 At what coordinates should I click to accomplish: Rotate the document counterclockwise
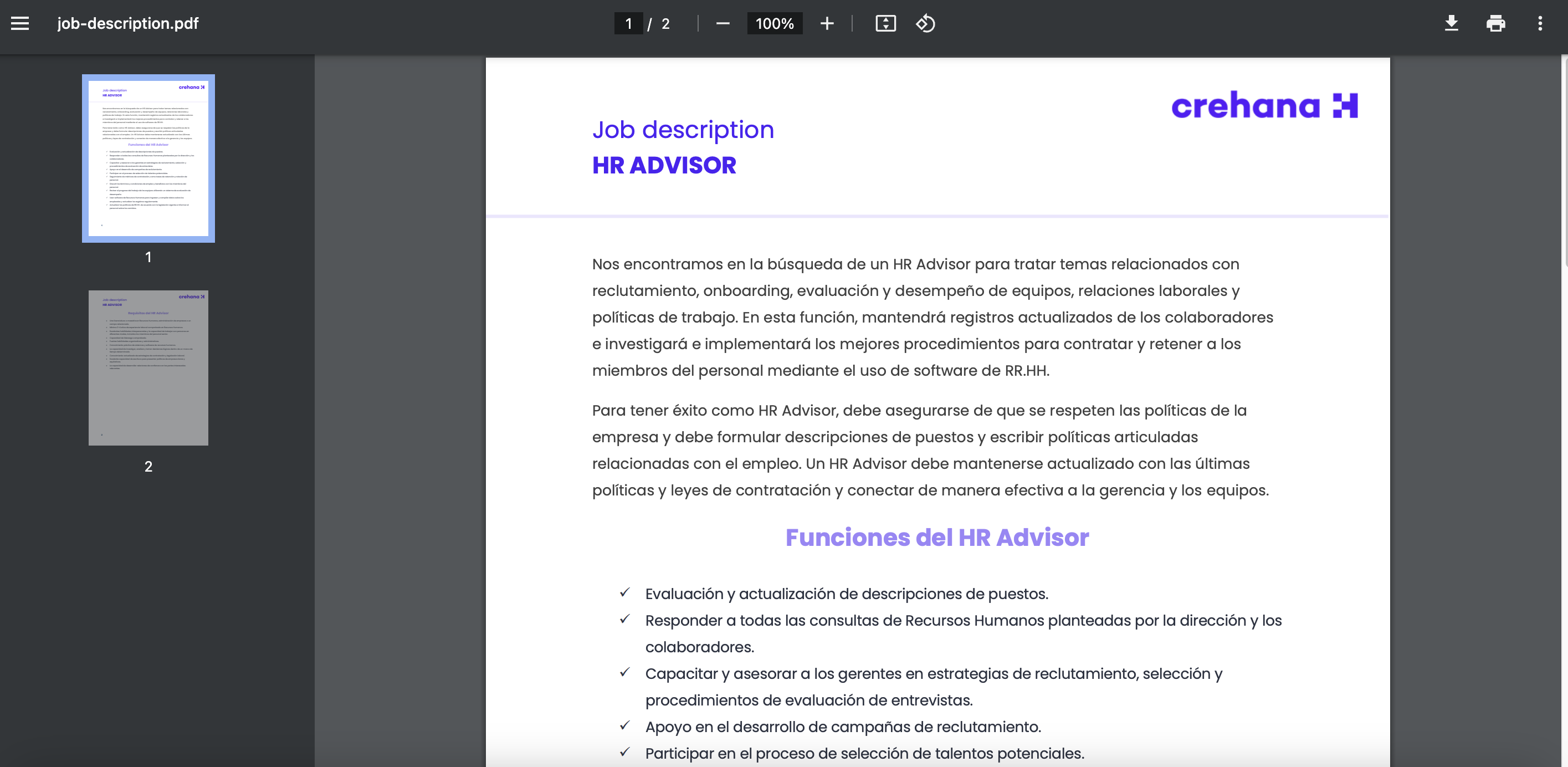coord(925,23)
